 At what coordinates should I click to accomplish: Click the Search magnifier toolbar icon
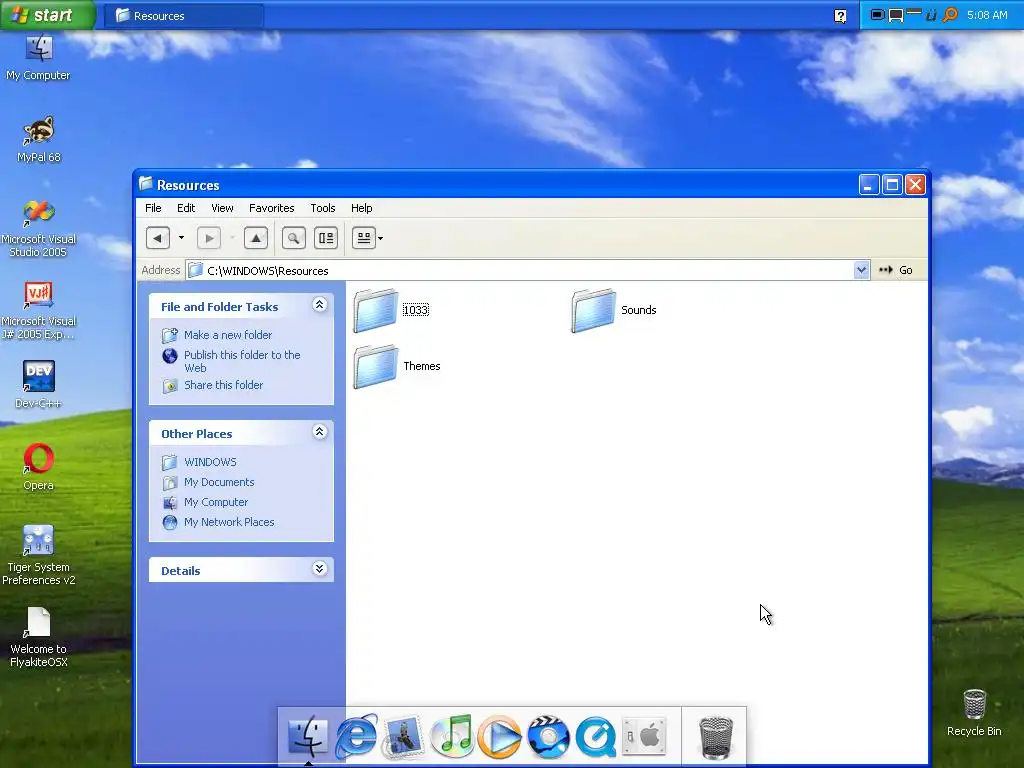tap(294, 238)
